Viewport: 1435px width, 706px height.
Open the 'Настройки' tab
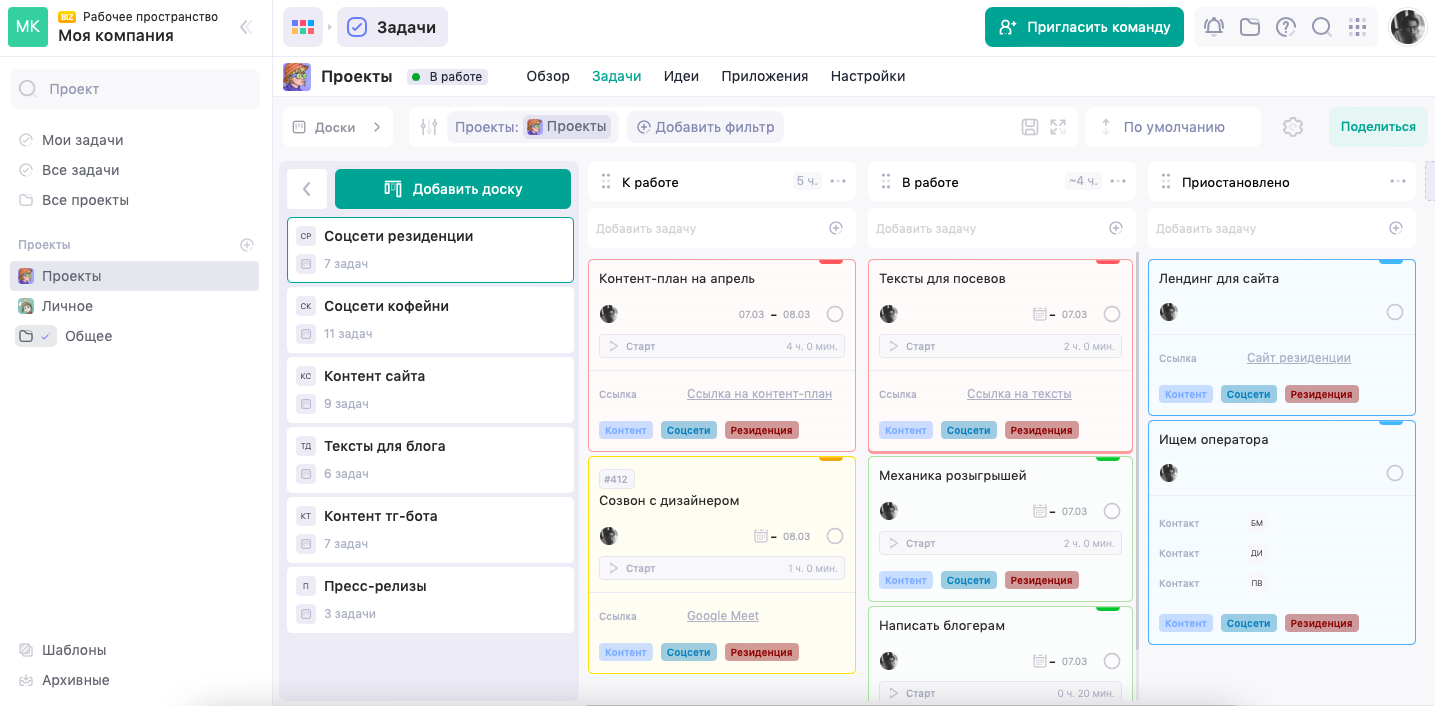click(867, 76)
